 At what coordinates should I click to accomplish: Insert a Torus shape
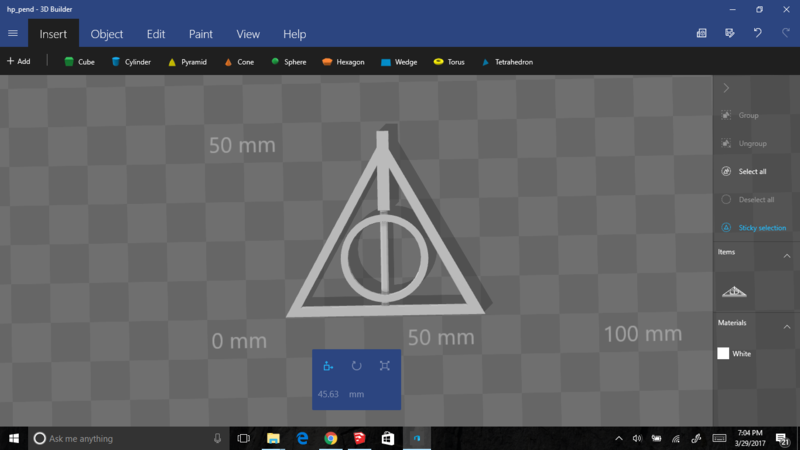click(449, 62)
